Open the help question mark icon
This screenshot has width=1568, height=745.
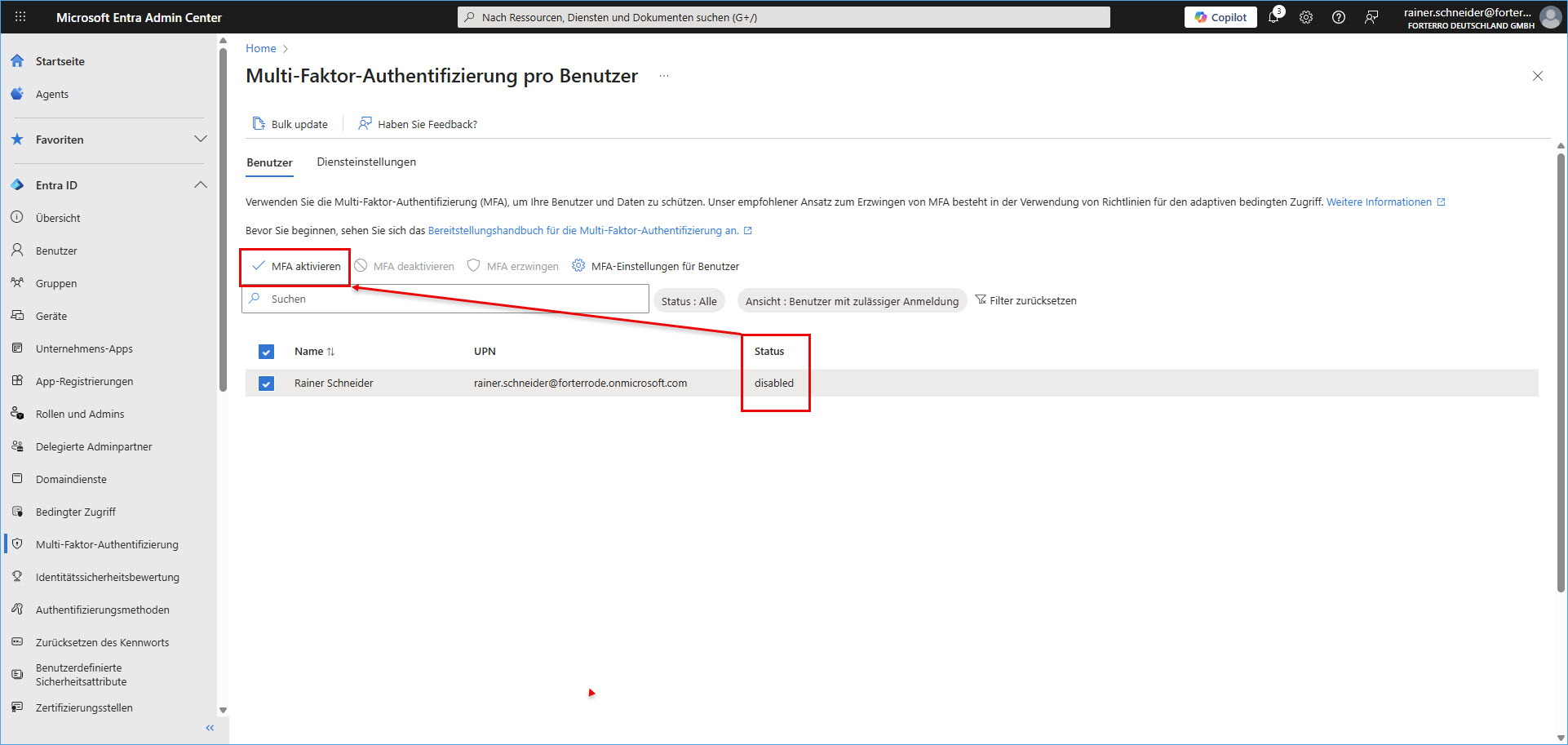click(1339, 17)
